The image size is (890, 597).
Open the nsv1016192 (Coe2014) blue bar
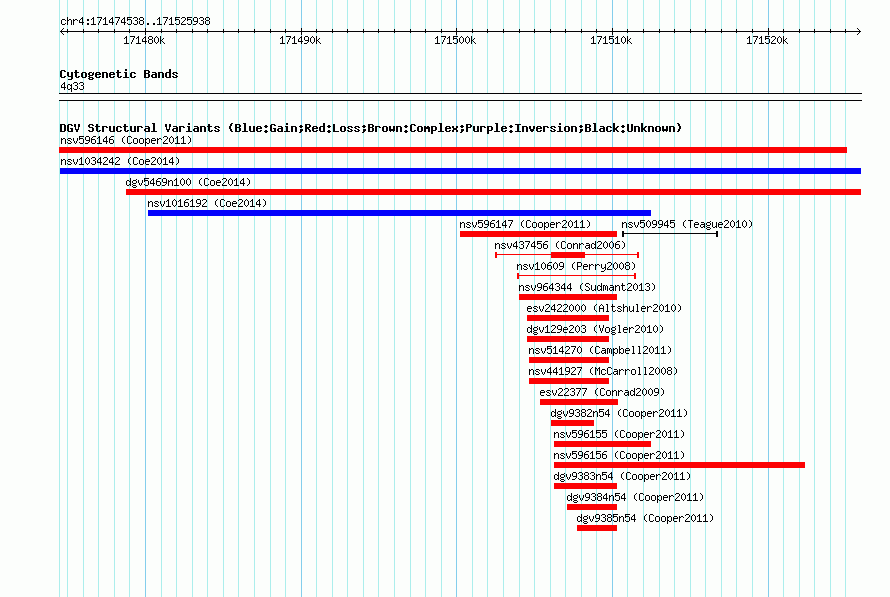point(399,213)
